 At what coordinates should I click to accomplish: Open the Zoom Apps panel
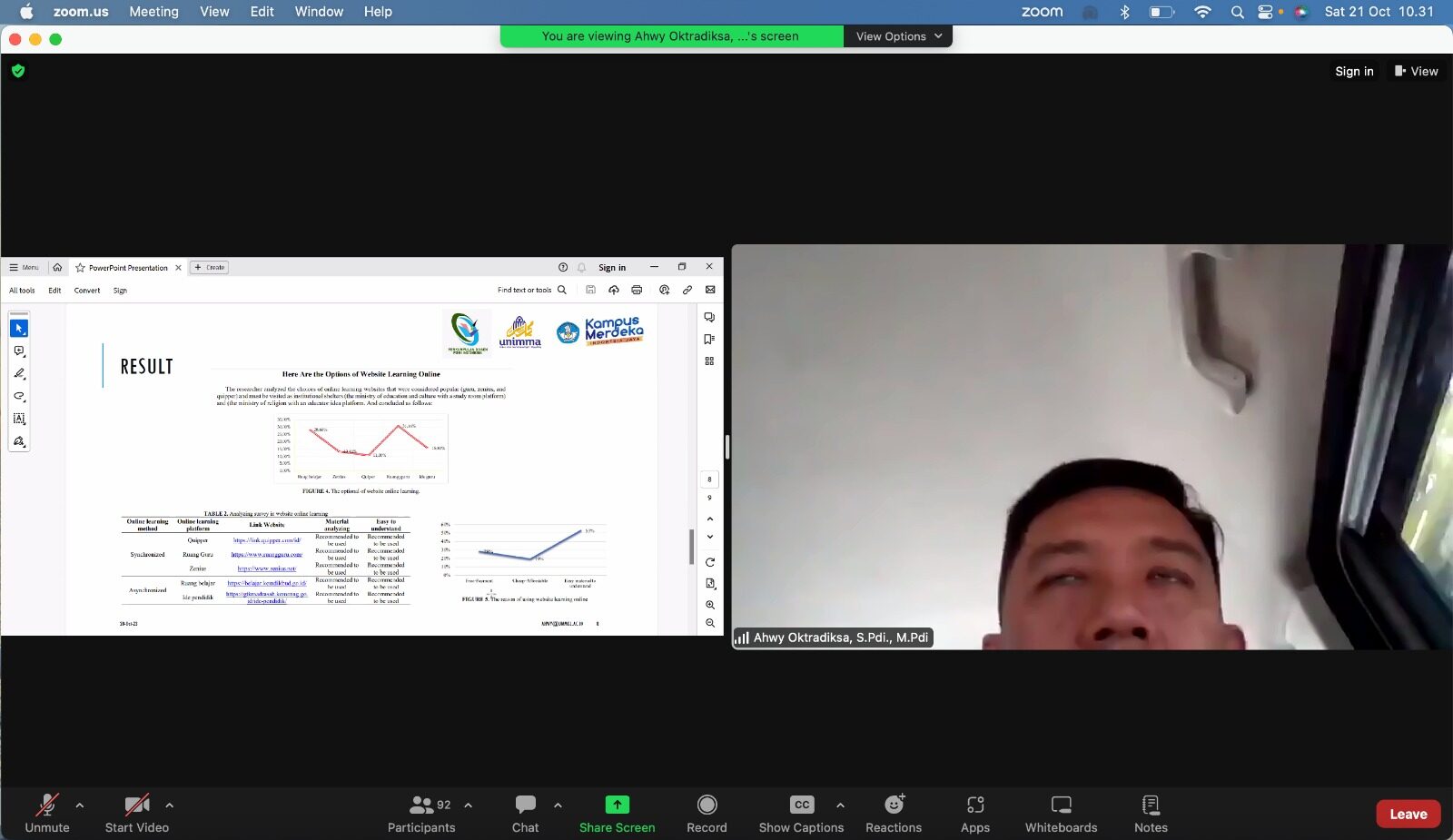tap(975, 813)
